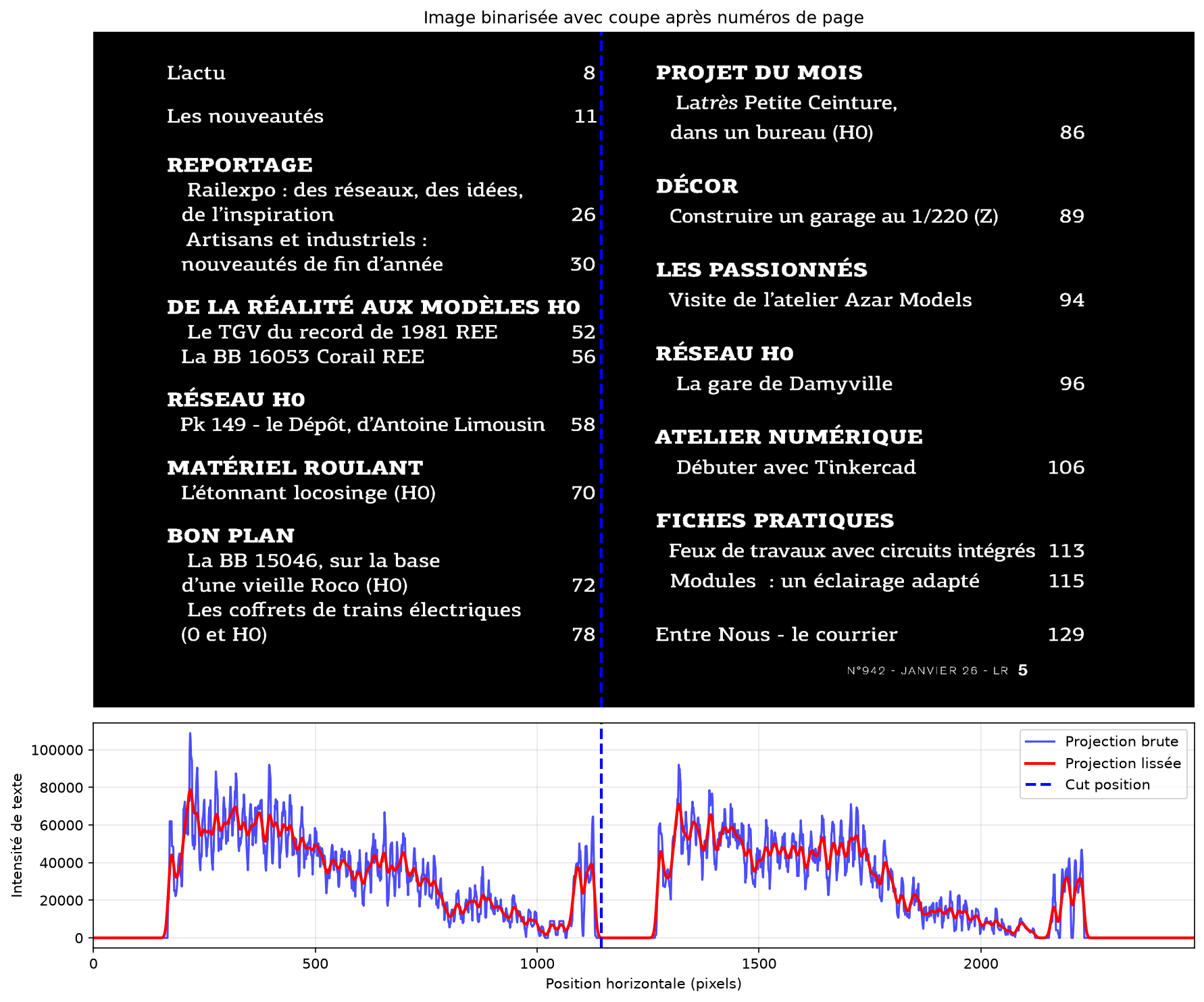Select the x-axis tick "1000"
The height and width of the screenshot is (1002, 1204).
coord(537,963)
